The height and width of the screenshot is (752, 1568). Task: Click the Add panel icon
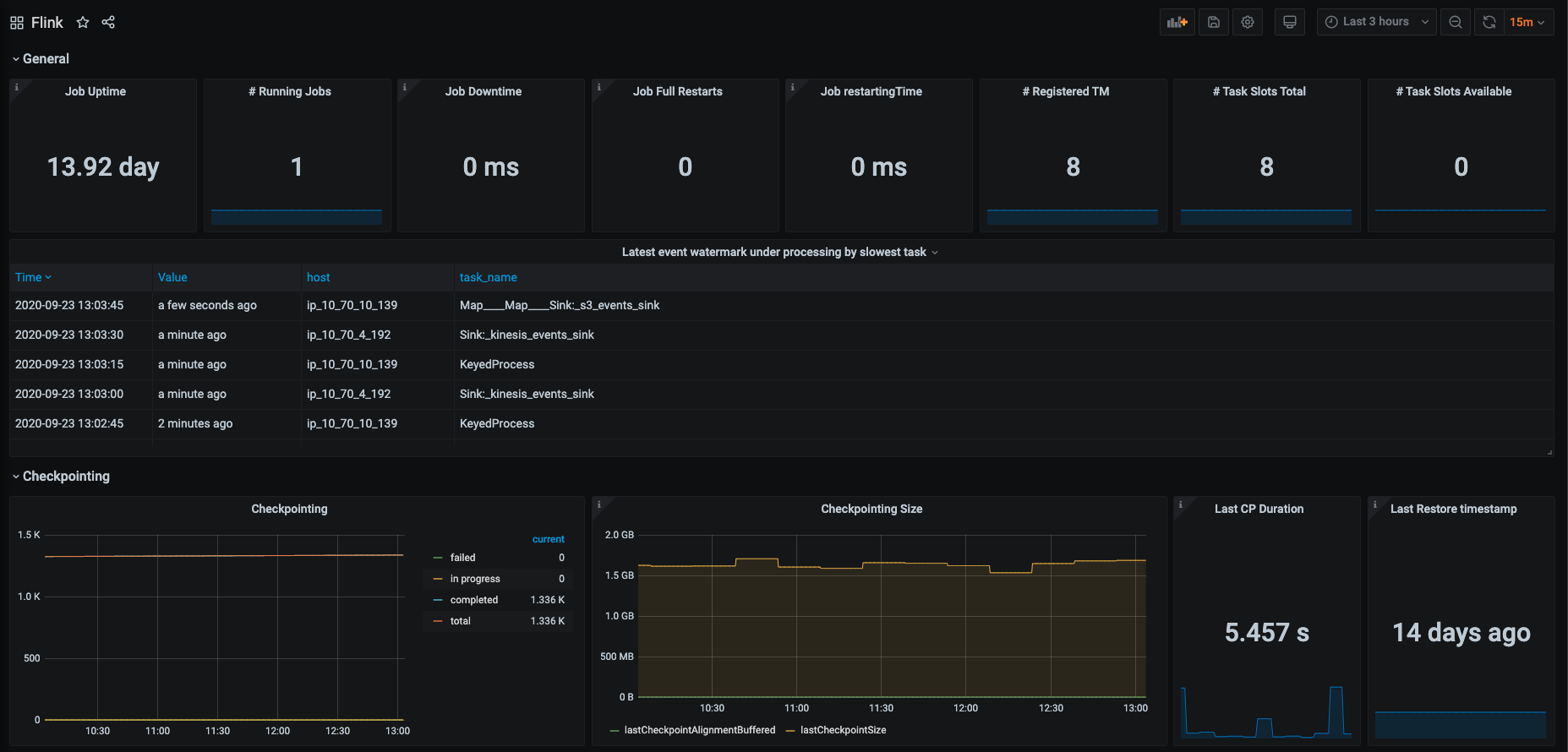point(1177,22)
